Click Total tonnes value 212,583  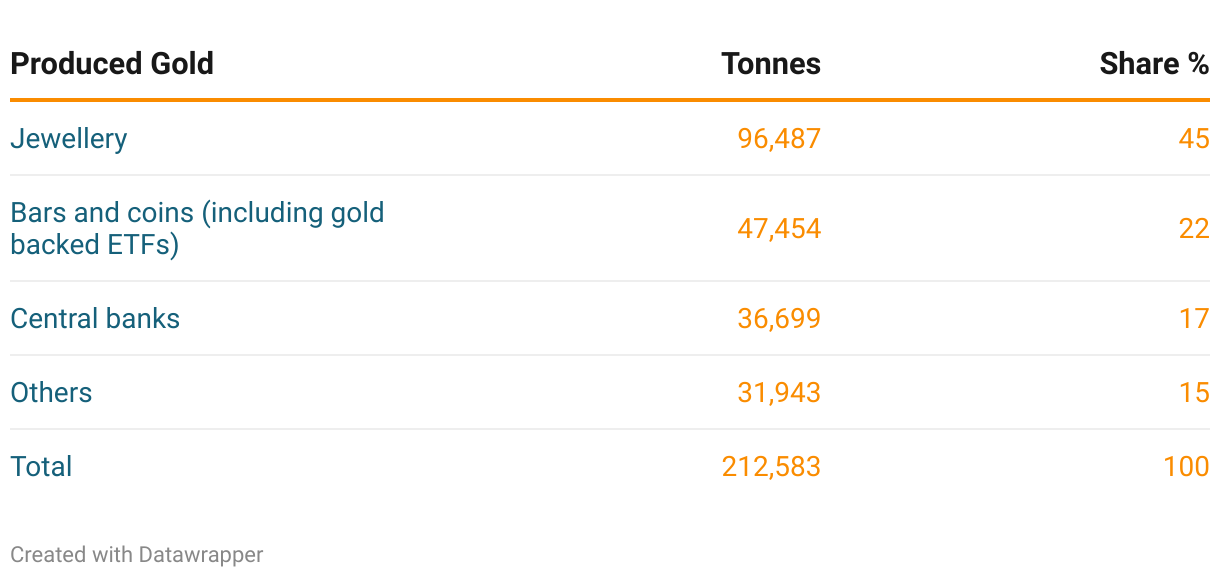tap(771, 466)
